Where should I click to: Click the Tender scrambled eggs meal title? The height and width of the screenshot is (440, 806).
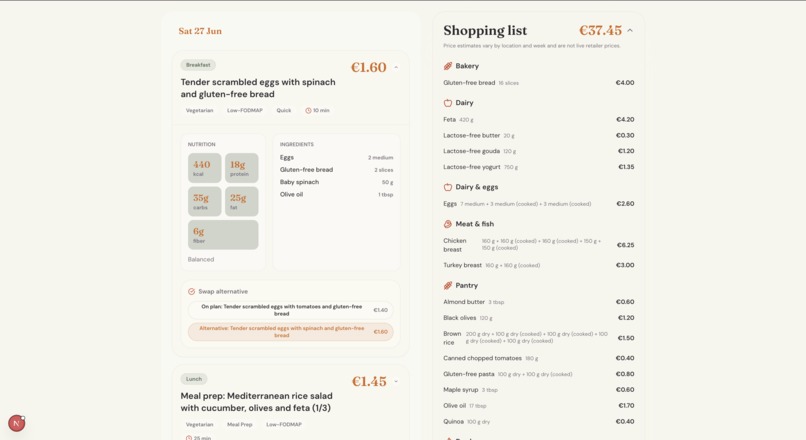[258, 88]
